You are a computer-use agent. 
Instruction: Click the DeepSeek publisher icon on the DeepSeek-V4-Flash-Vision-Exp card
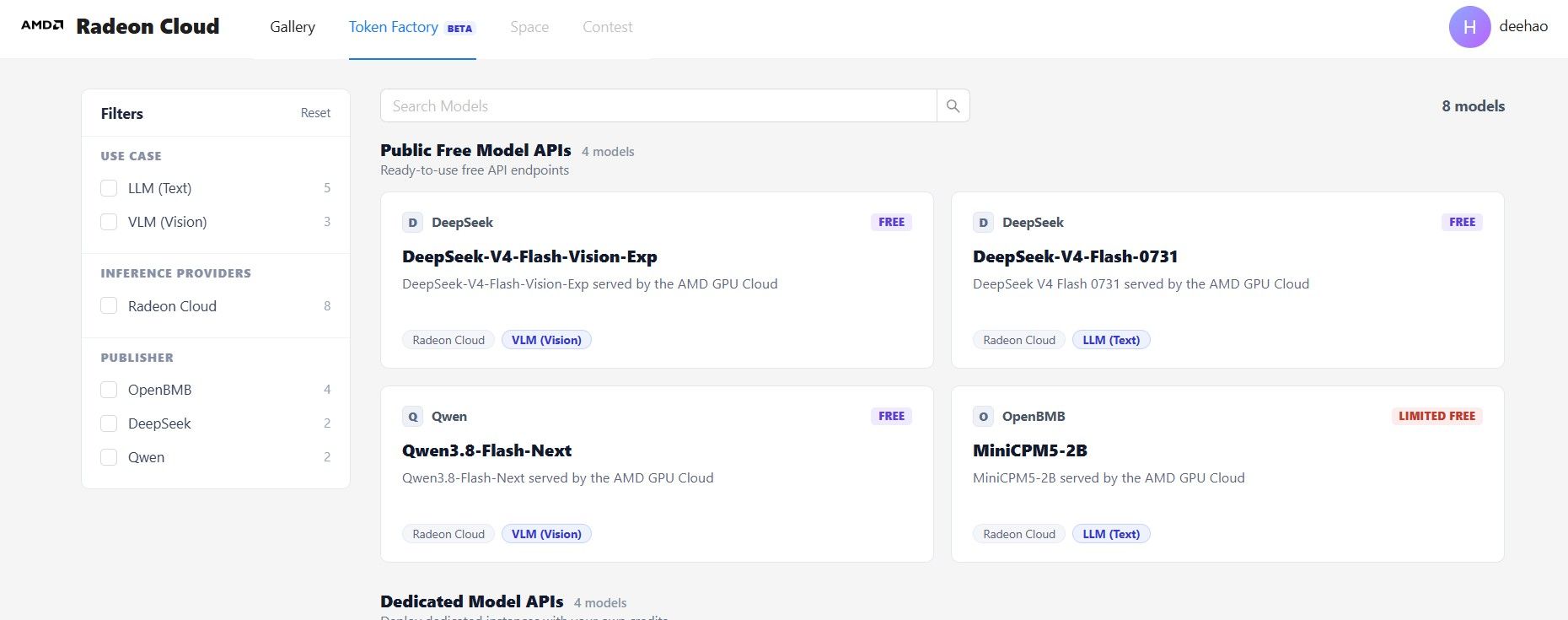(412, 223)
